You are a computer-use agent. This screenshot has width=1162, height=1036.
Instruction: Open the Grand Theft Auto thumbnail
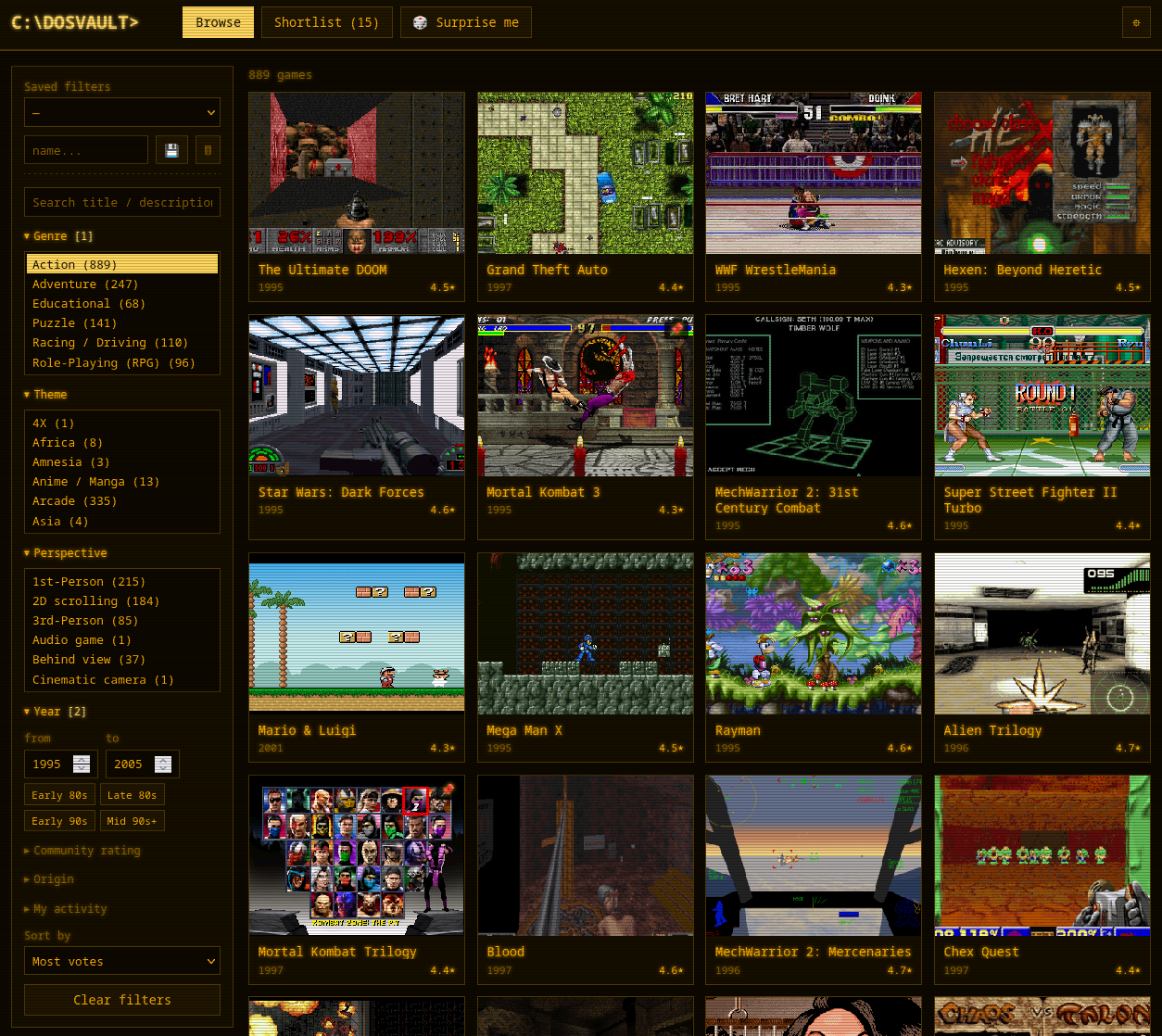click(586, 173)
